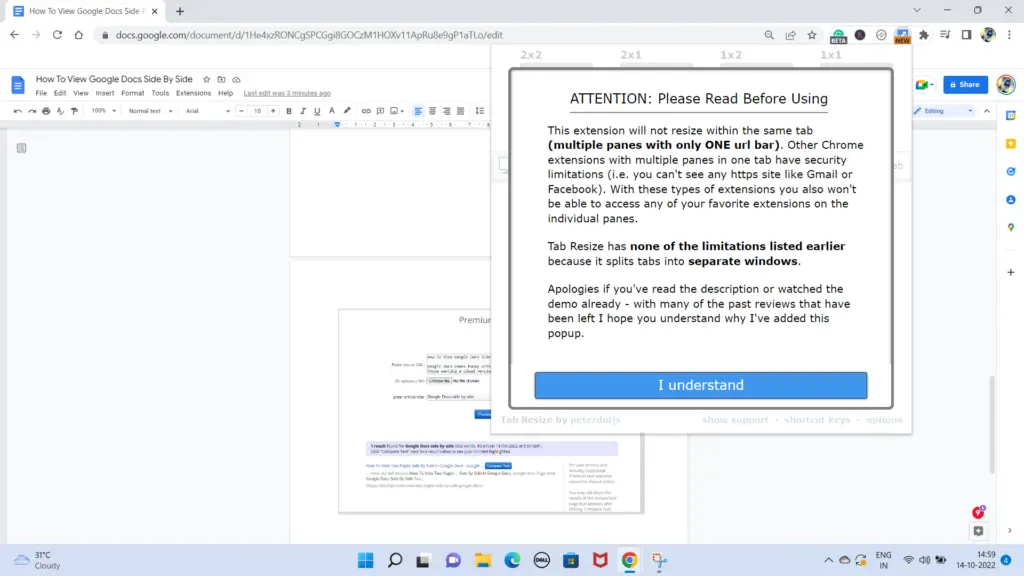Open the Tools menu
Image resolution: width=1024 pixels, height=576 pixels.
[x=160, y=93]
